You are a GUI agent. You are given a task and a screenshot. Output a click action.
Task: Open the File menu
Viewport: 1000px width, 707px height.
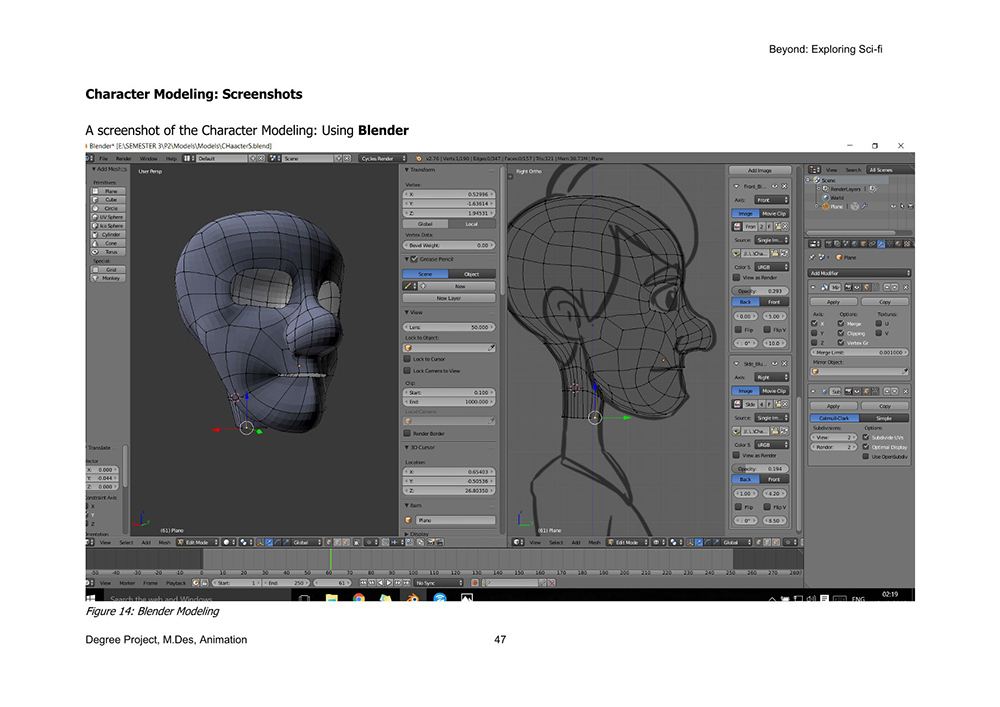click(x=103, y=159)
